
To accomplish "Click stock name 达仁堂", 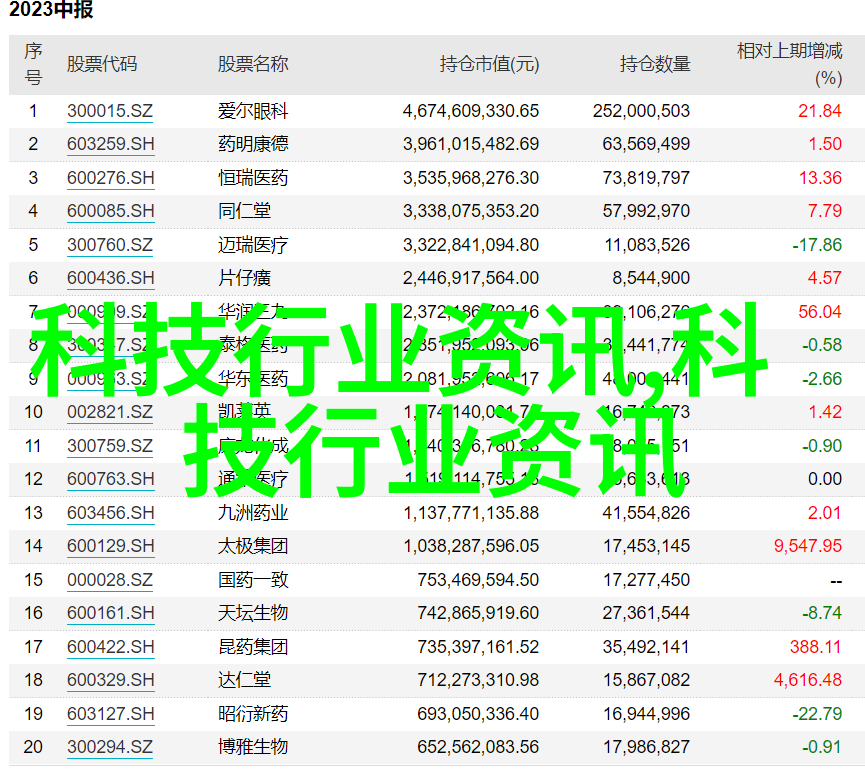I will (244, 680).
